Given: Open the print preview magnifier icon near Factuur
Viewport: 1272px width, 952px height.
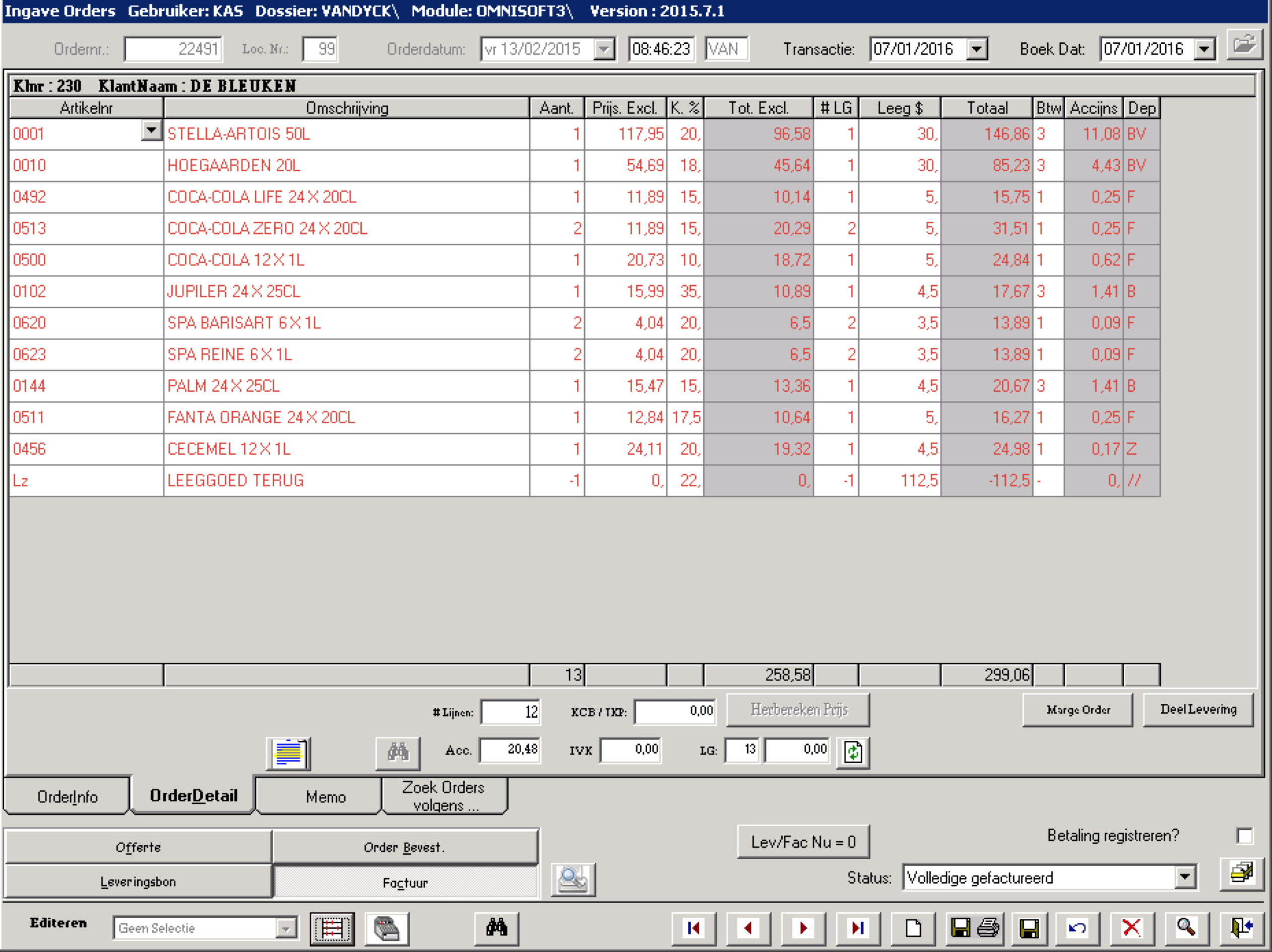Looking at the screenshot, I should pos(573,879).
